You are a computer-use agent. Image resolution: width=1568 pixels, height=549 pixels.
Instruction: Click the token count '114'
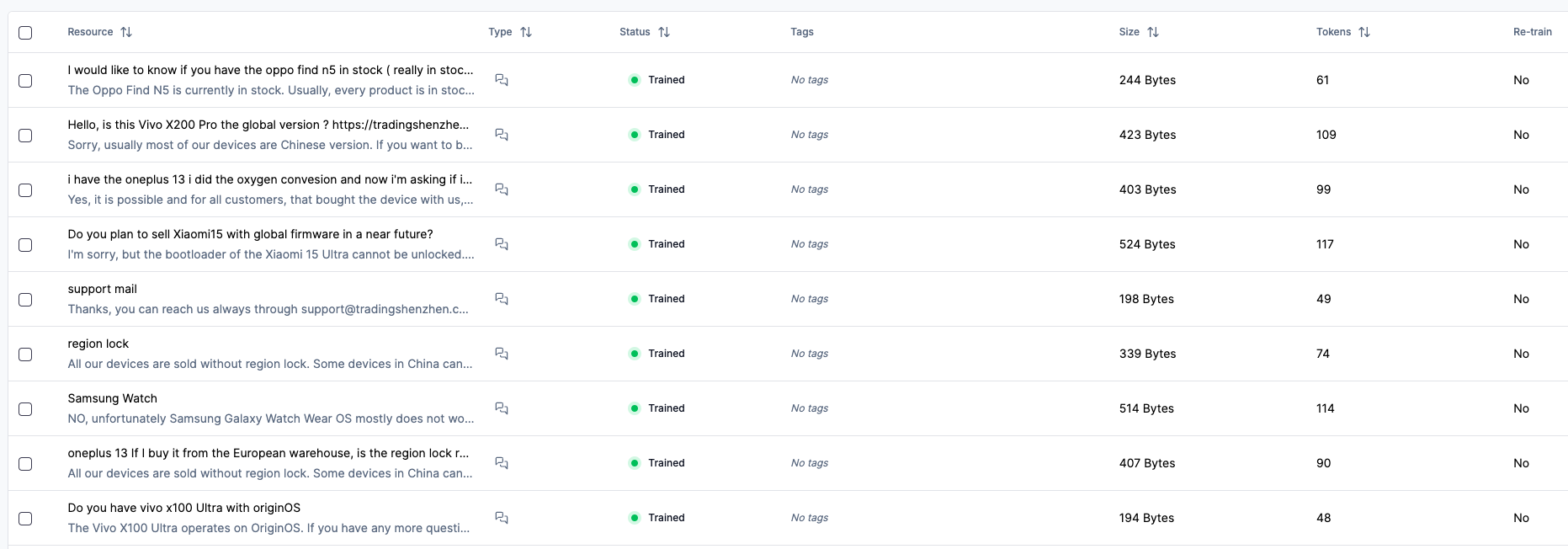pos(1326,408)
